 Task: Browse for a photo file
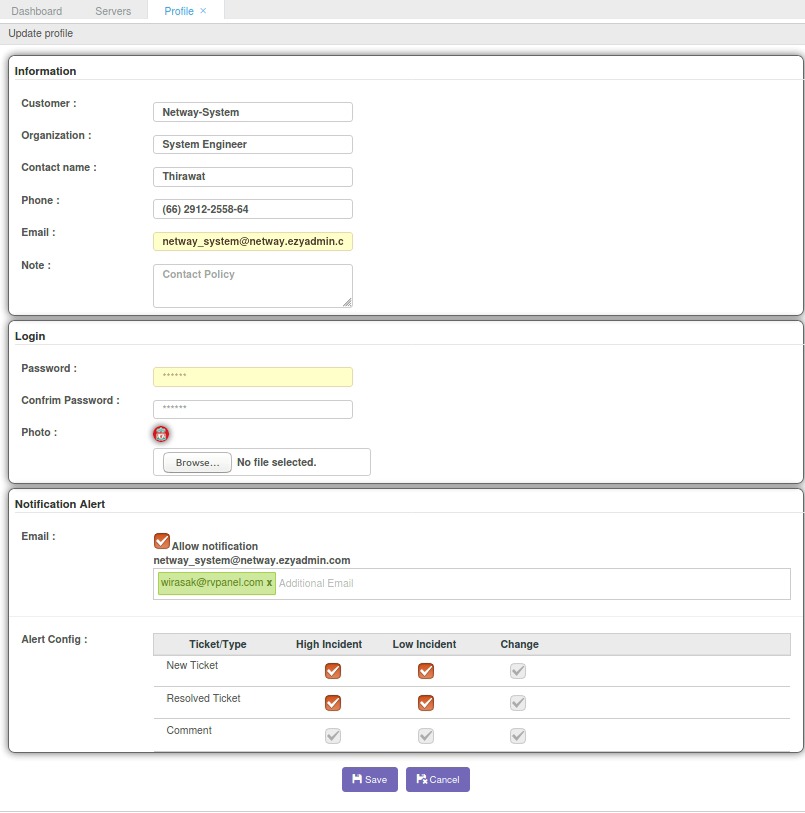pos(197,463)
